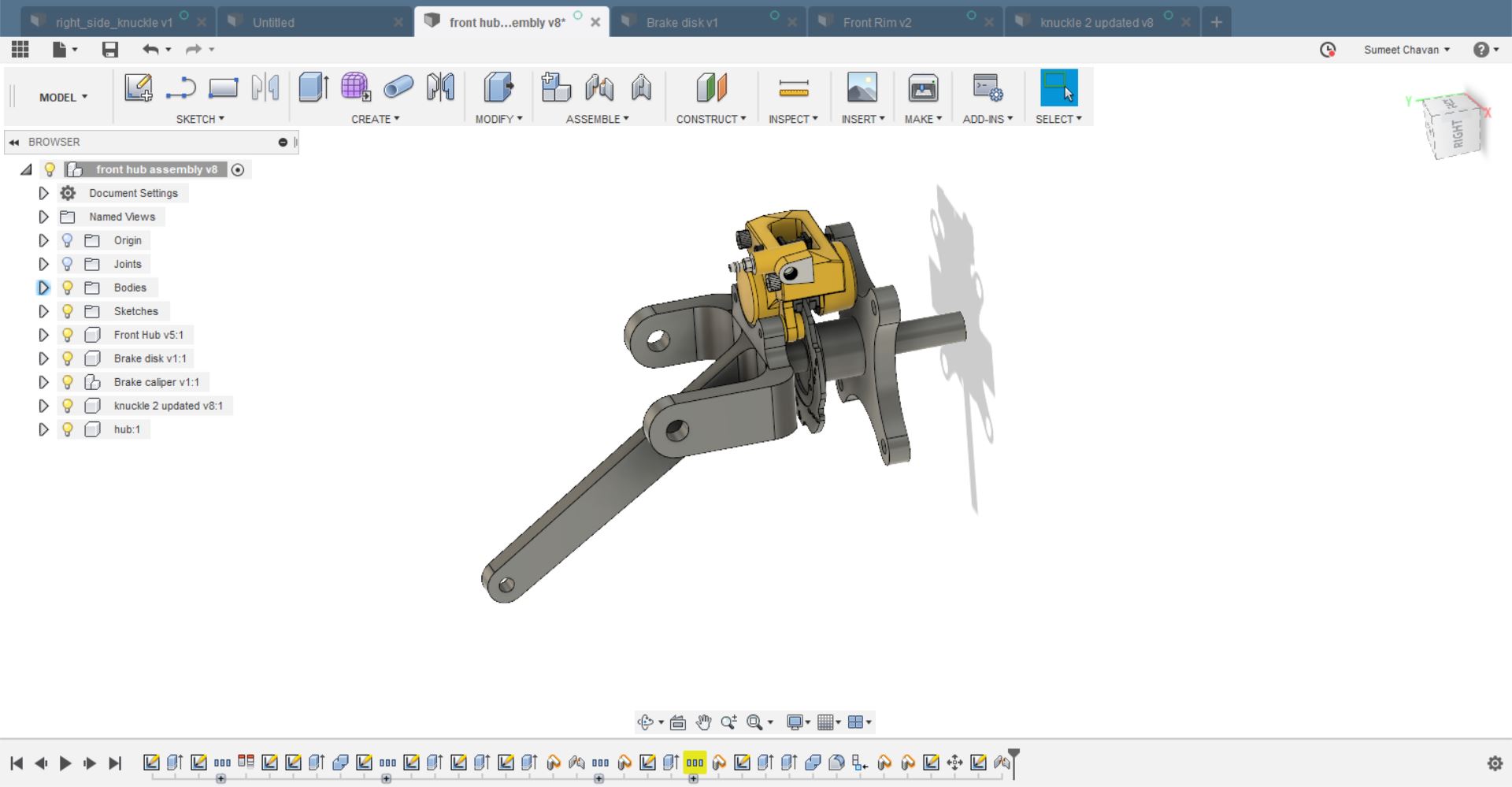Switch to the Brake disk v1 tab
The image size is (1512, 787).
click(709, 22)
